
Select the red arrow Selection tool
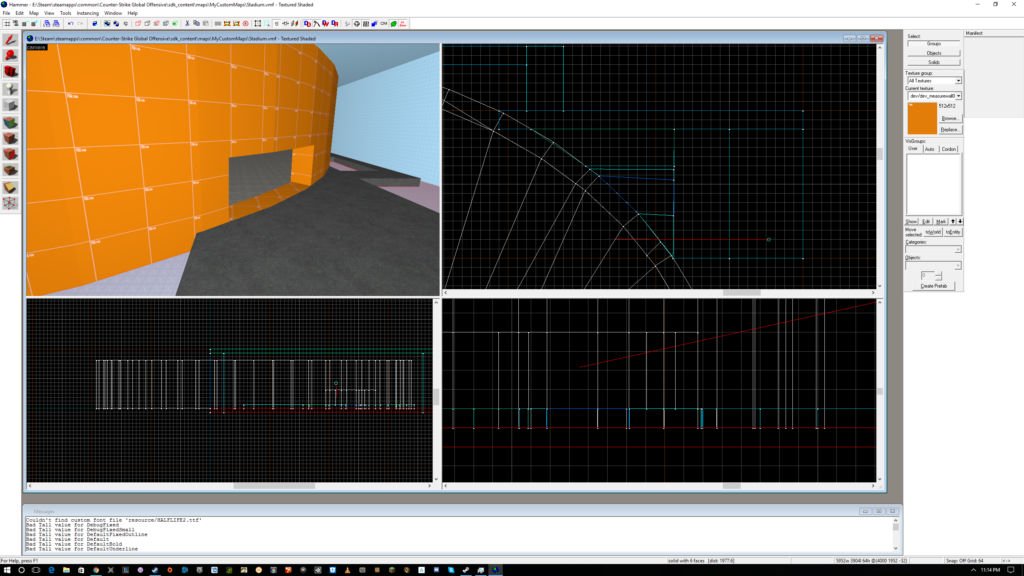(x=10, y=40)
